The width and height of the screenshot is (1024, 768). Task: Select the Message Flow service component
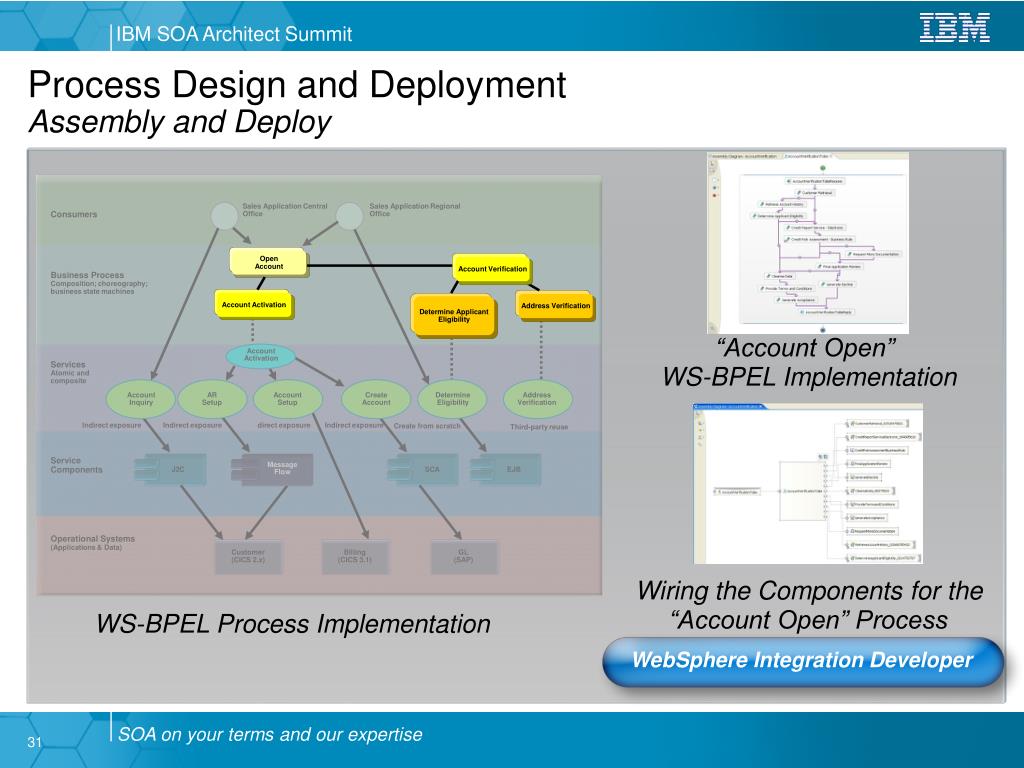click(x=273, y=469)
